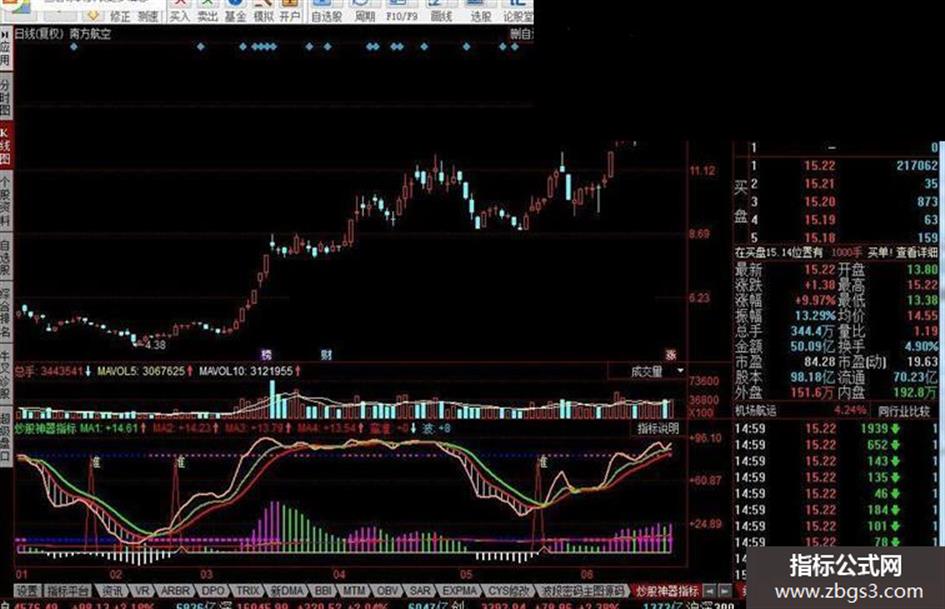
Task: Select the CYS修改 indicator tab
Action: pos(508,591)
